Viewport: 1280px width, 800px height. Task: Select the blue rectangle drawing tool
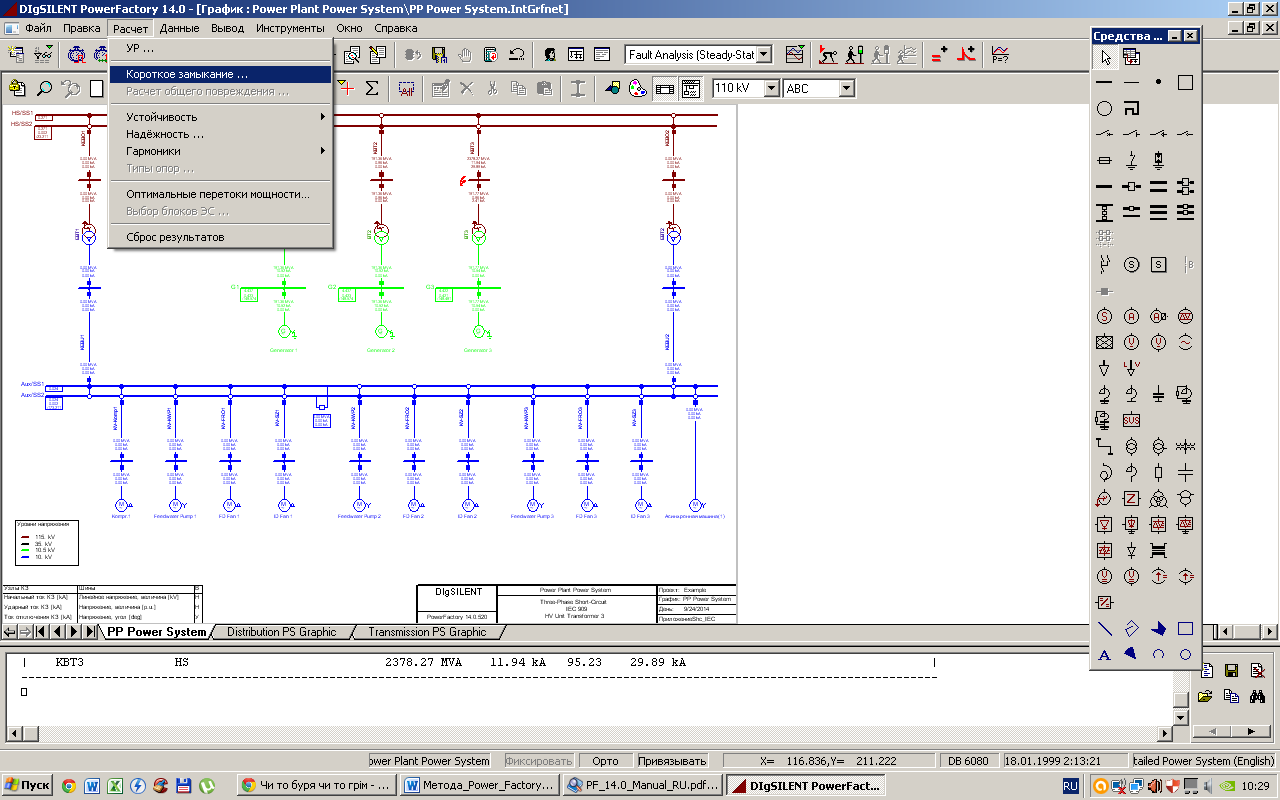[x=1185, y=629]
